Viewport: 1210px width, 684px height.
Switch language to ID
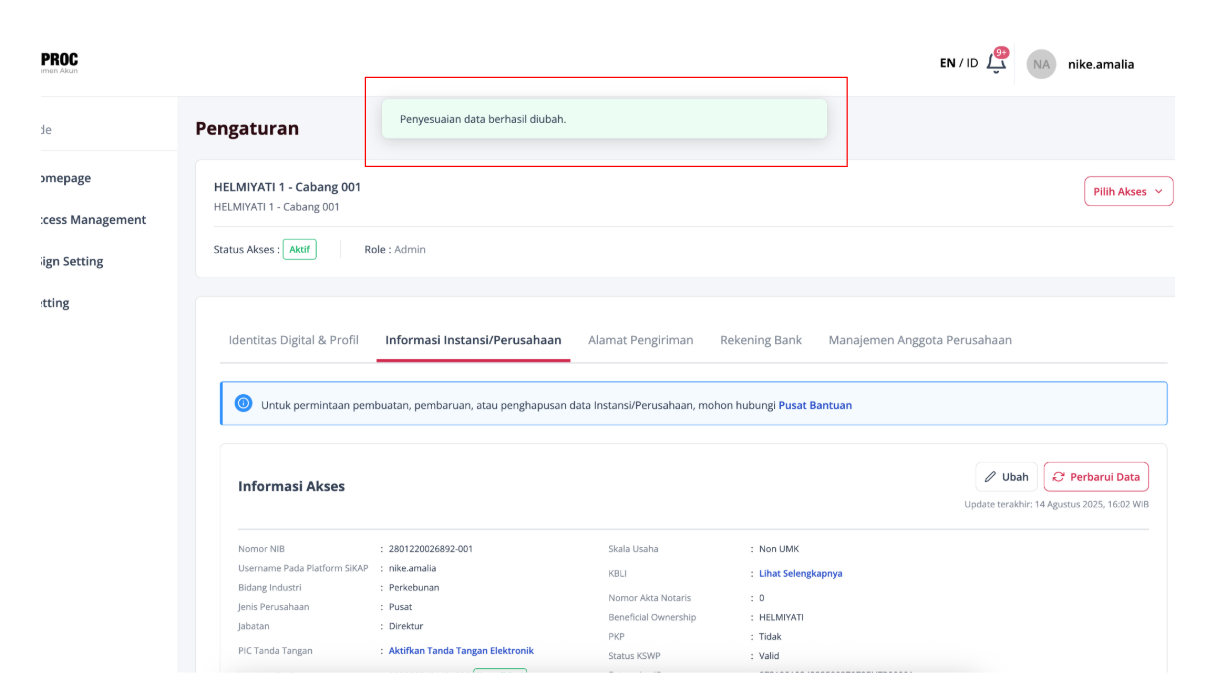click(x=972, y=63)
